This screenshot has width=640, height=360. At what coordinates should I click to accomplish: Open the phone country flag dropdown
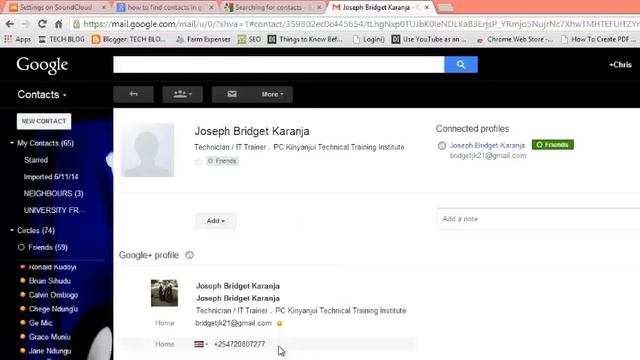201,344
